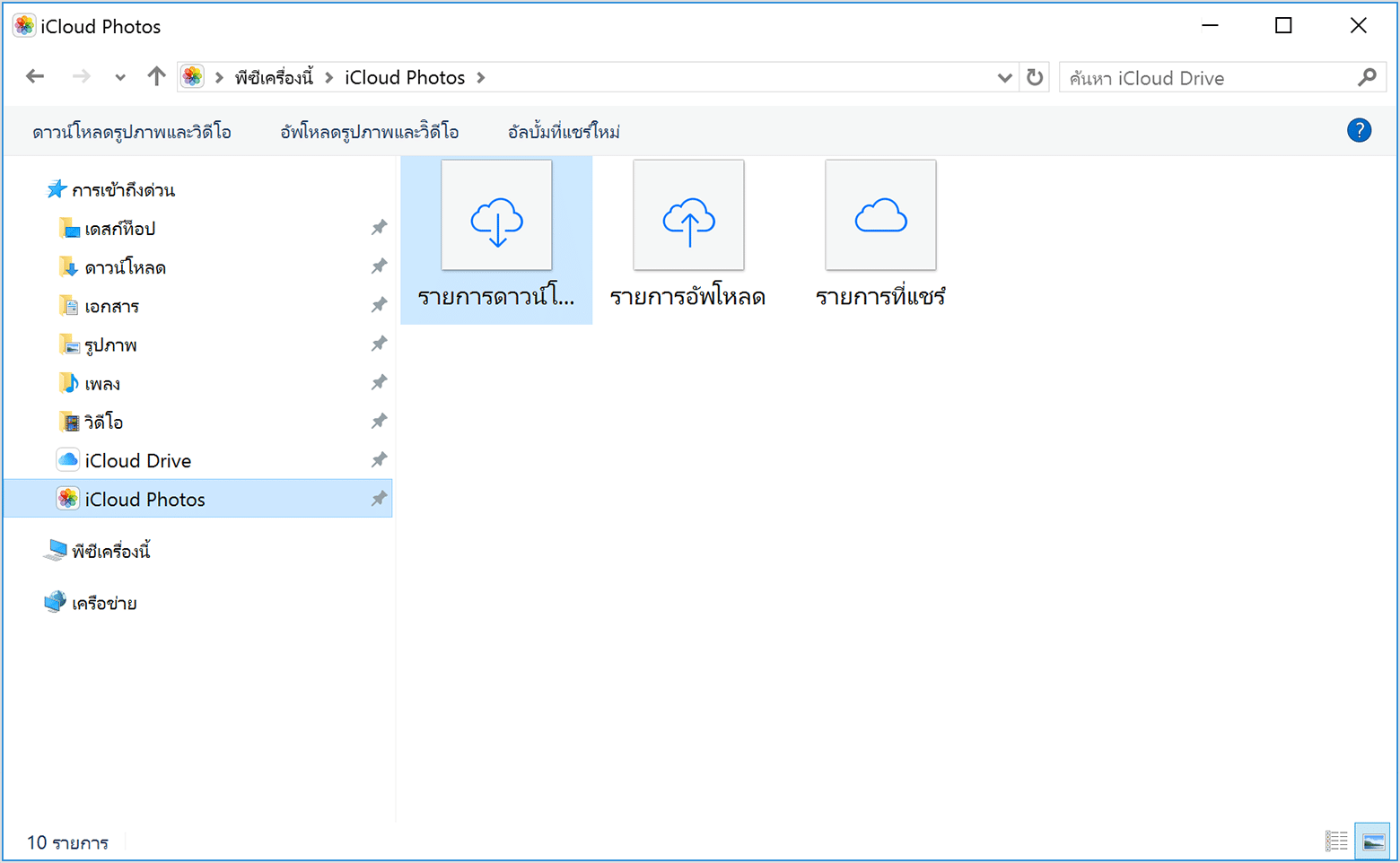Click the pin icon beside รูปภาพ
This screenshot has height=863, width=1400.
point(379,344)
